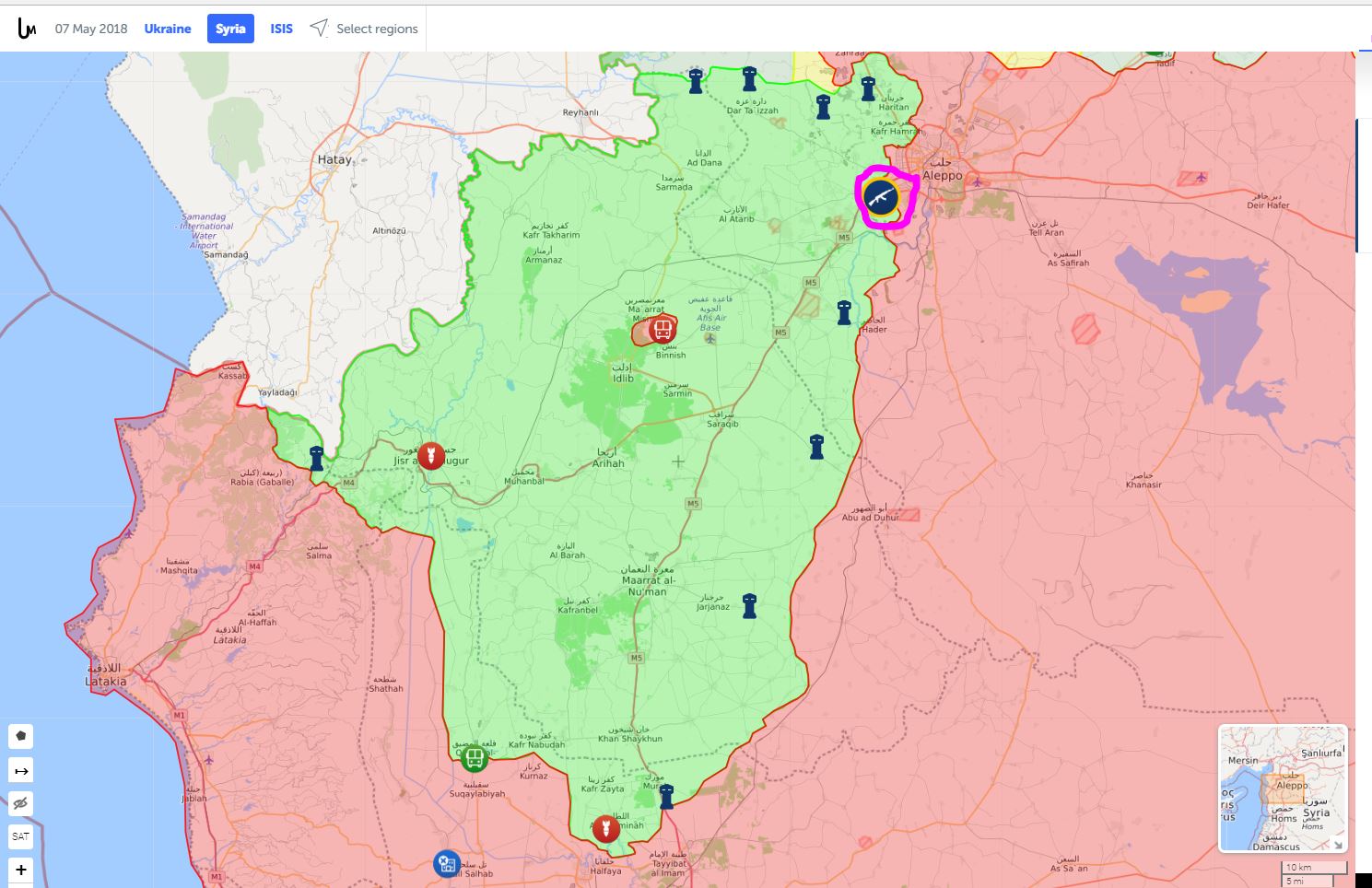Activate the distance measure arrow tool
This screenshot has height=888, width=1372.
[20, 770]
